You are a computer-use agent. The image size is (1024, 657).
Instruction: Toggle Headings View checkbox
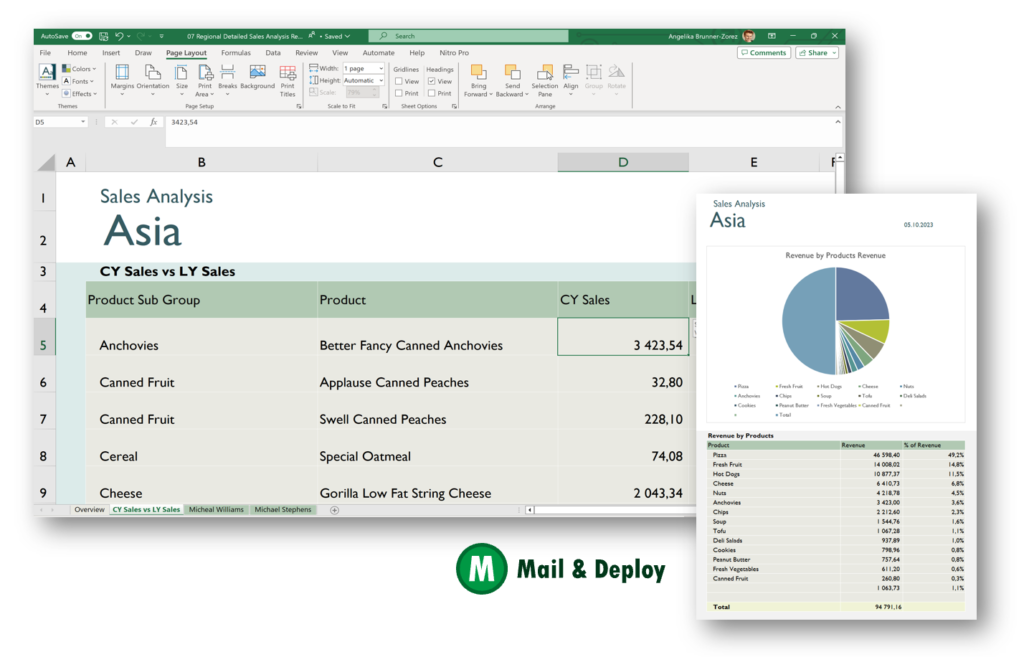pyautogui.click(x=432, y=82)
